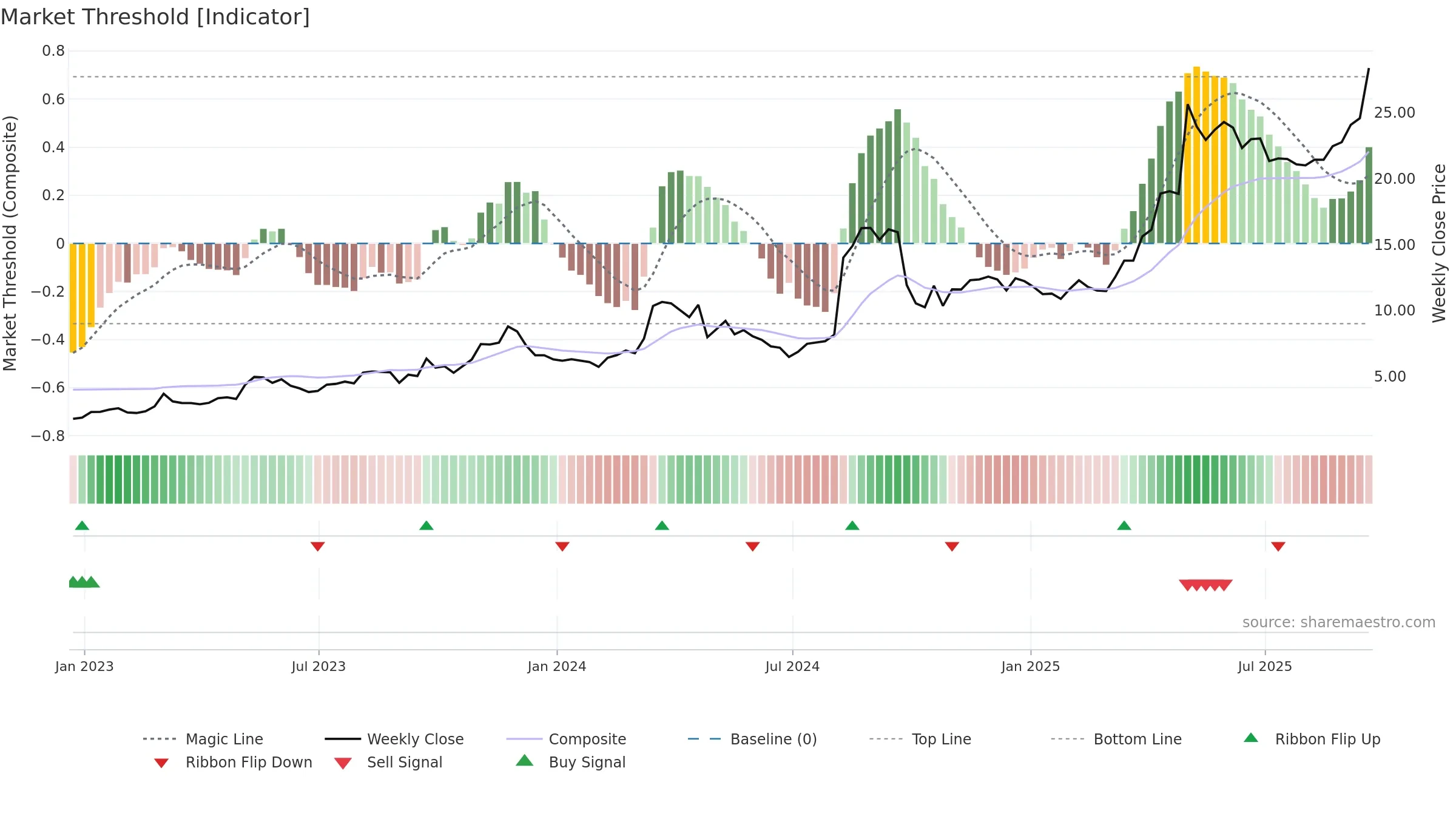Image resolution: width=1456 pixels, height=819 pixels.
Task: Click the 0.2 left axis label
Action: point(53,195)
